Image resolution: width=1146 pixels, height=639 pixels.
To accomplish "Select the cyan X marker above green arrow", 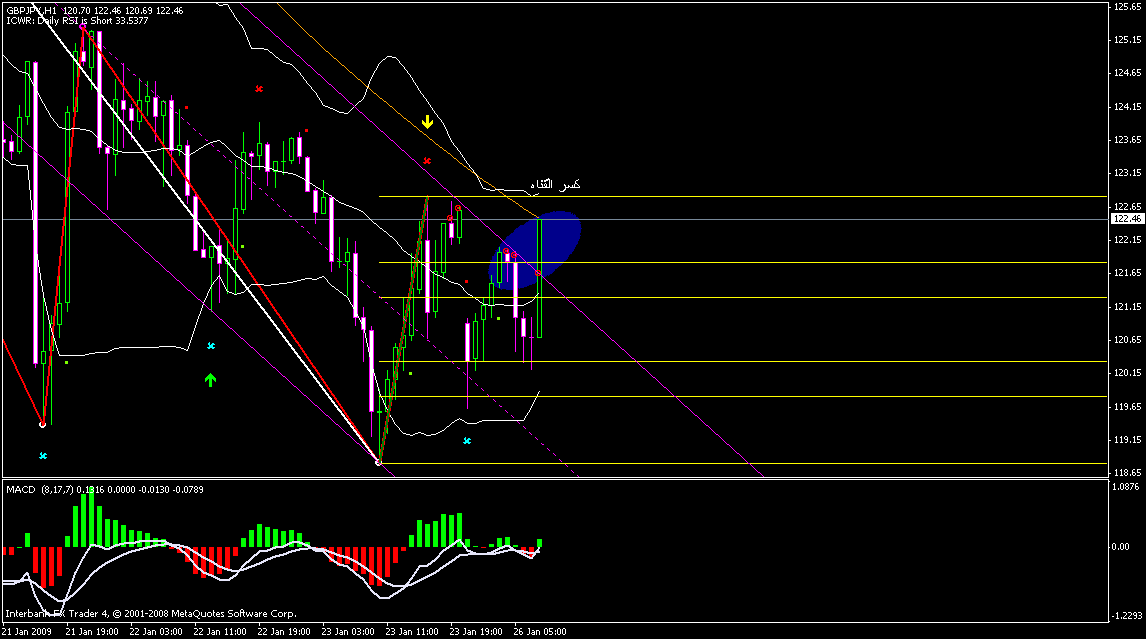I will [210, 346].
